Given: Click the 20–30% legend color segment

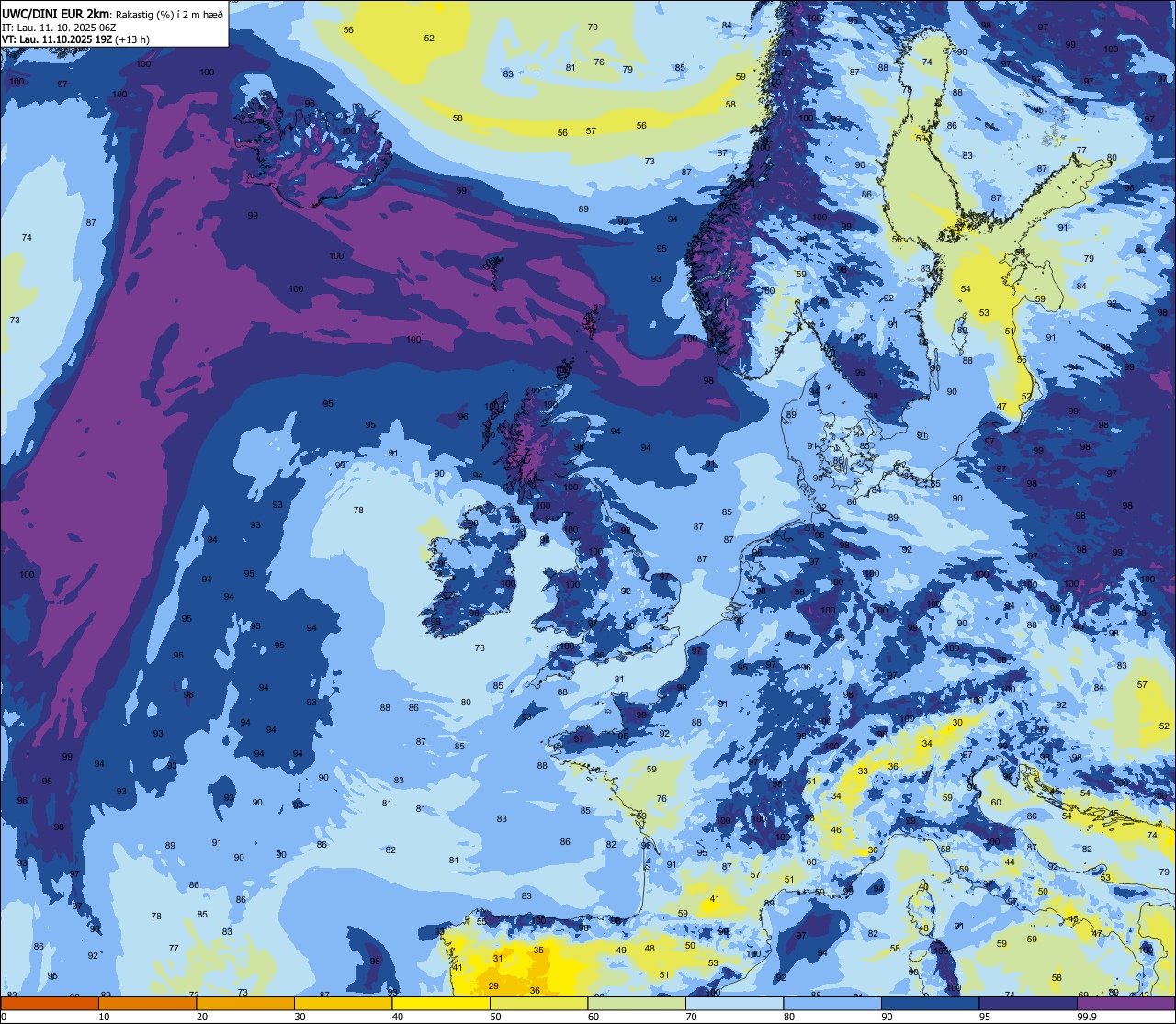Looking at the screenshot, I should pos(245,1004).
